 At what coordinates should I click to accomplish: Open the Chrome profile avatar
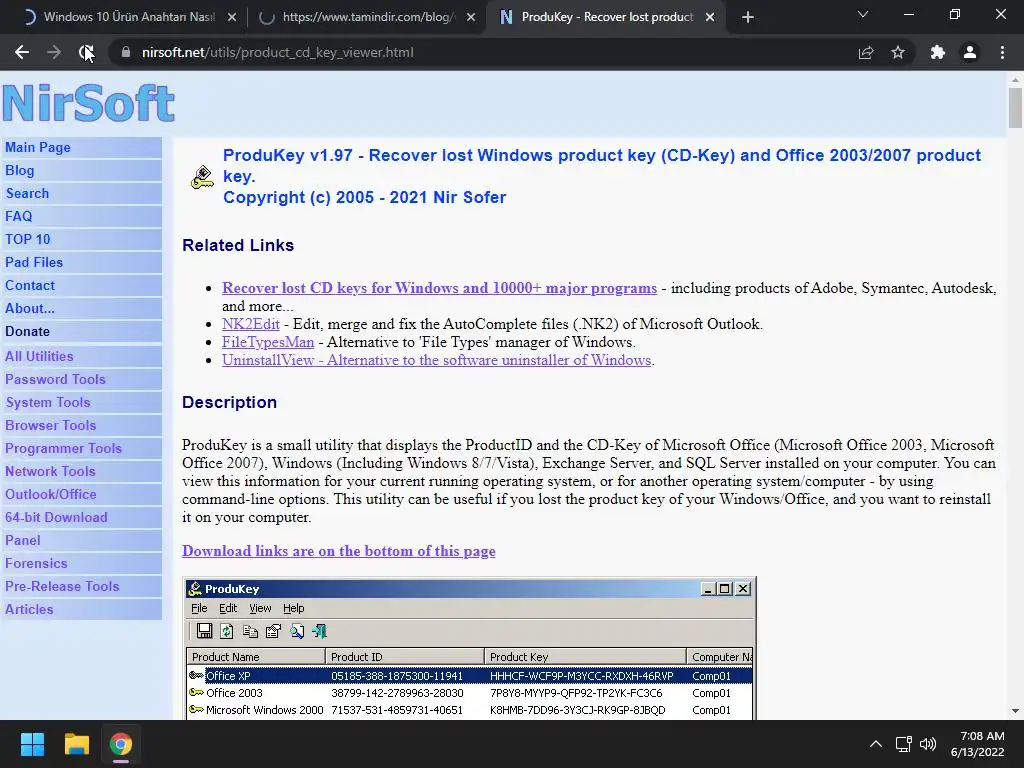pyautogui.click(x=970, y=52)
